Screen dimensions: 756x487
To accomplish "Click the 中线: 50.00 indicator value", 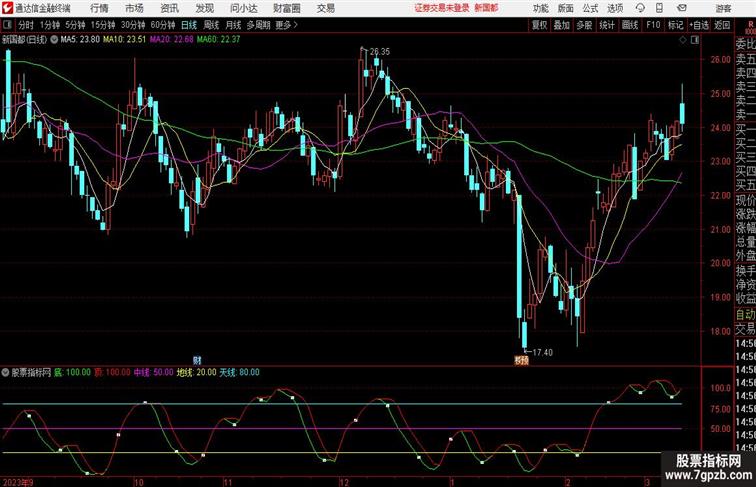I will [x=153, y=372].
